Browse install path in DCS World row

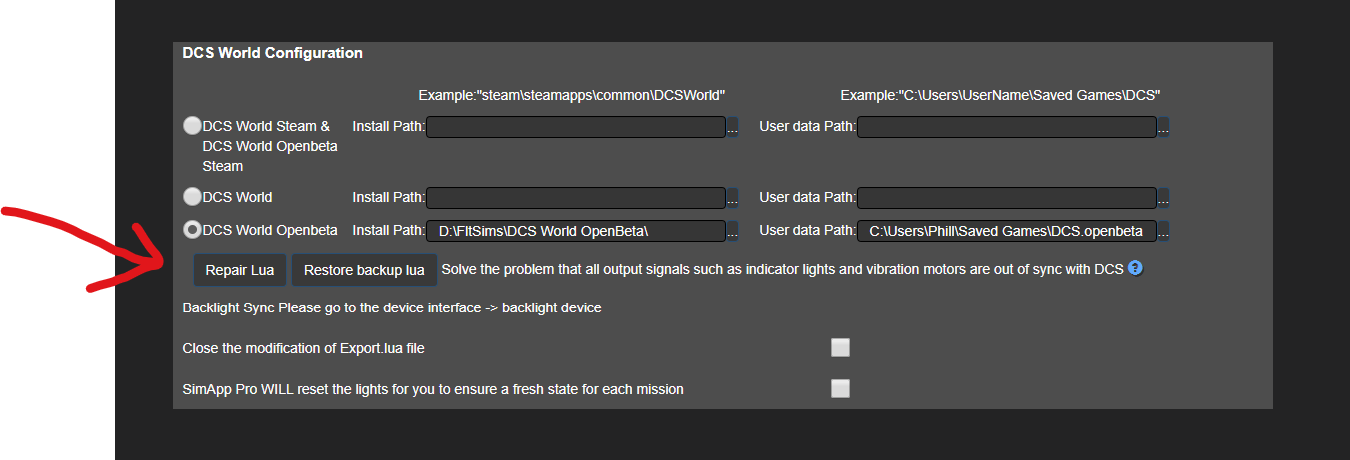732,198
